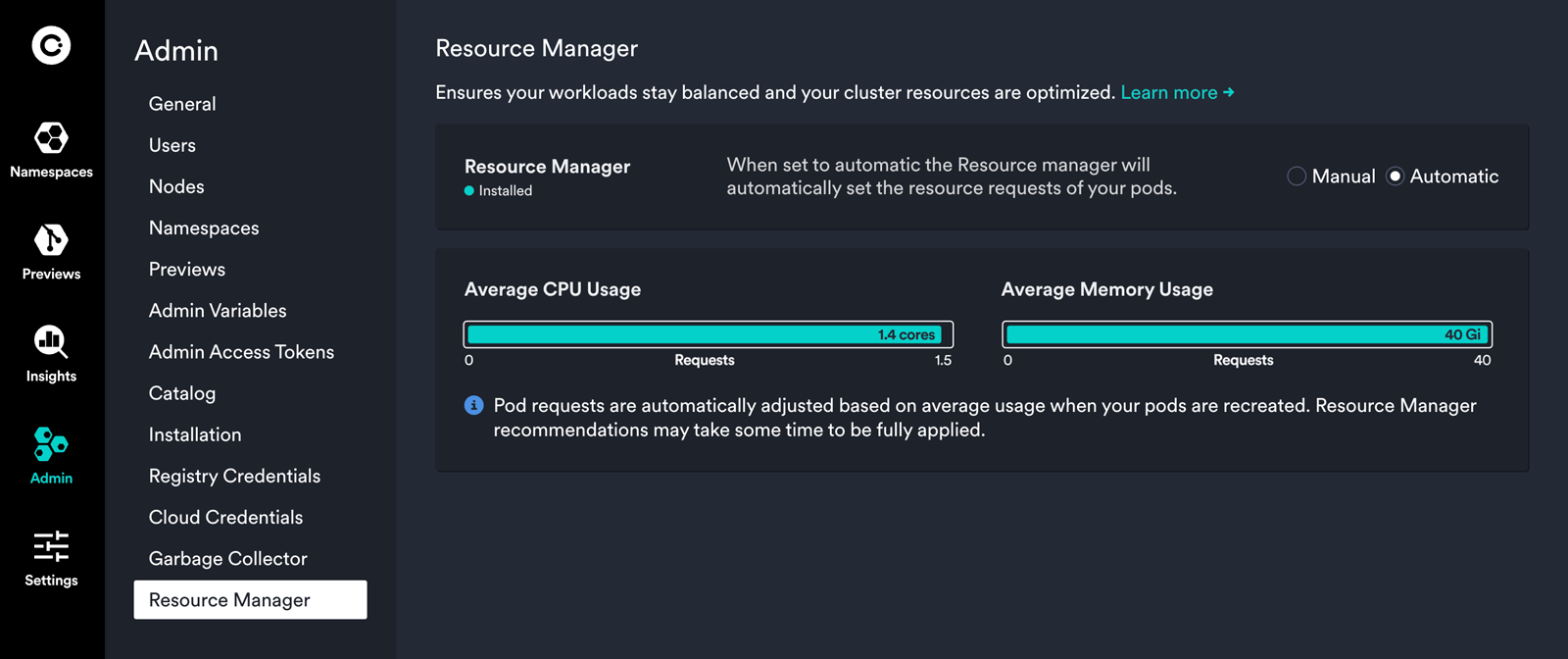Image resolution: width=1568 pixels, height=659 pixels.
Task: Go to Users admin page
Action: [172, 145]
